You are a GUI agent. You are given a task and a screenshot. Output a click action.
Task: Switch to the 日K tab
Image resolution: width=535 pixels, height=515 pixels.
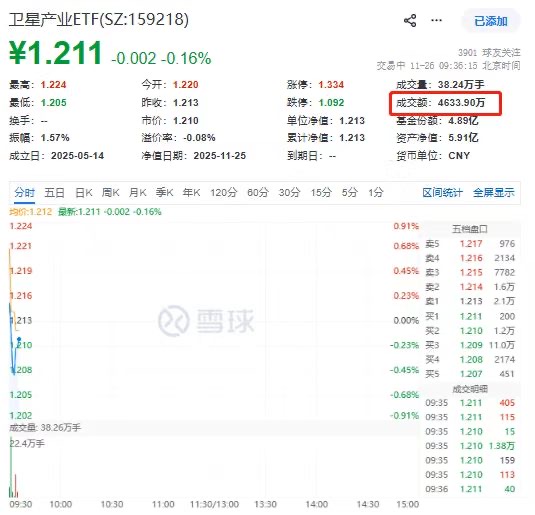84,192
